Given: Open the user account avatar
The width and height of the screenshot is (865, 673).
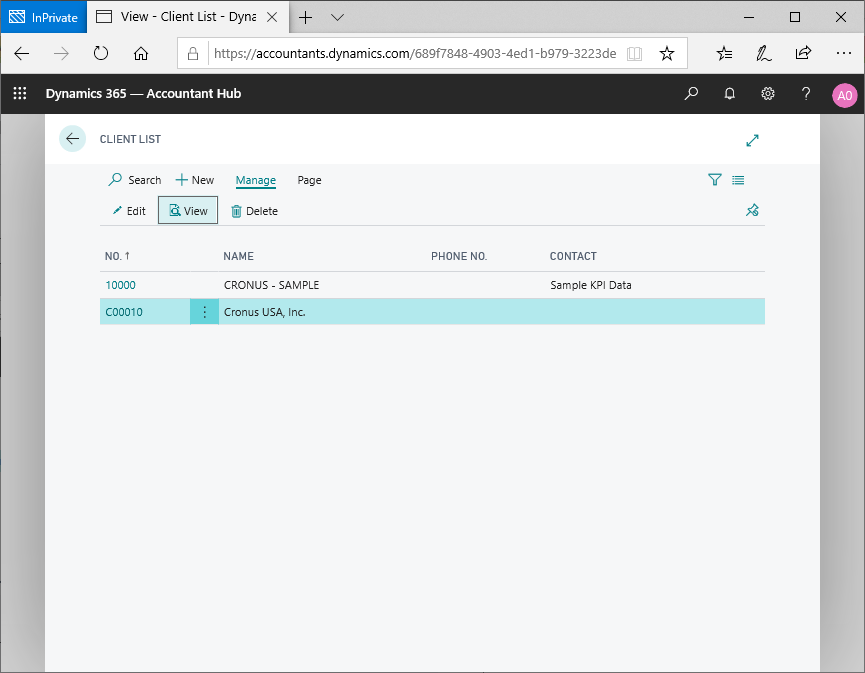Looking at the screenshot, I should (x=844, y=95).
